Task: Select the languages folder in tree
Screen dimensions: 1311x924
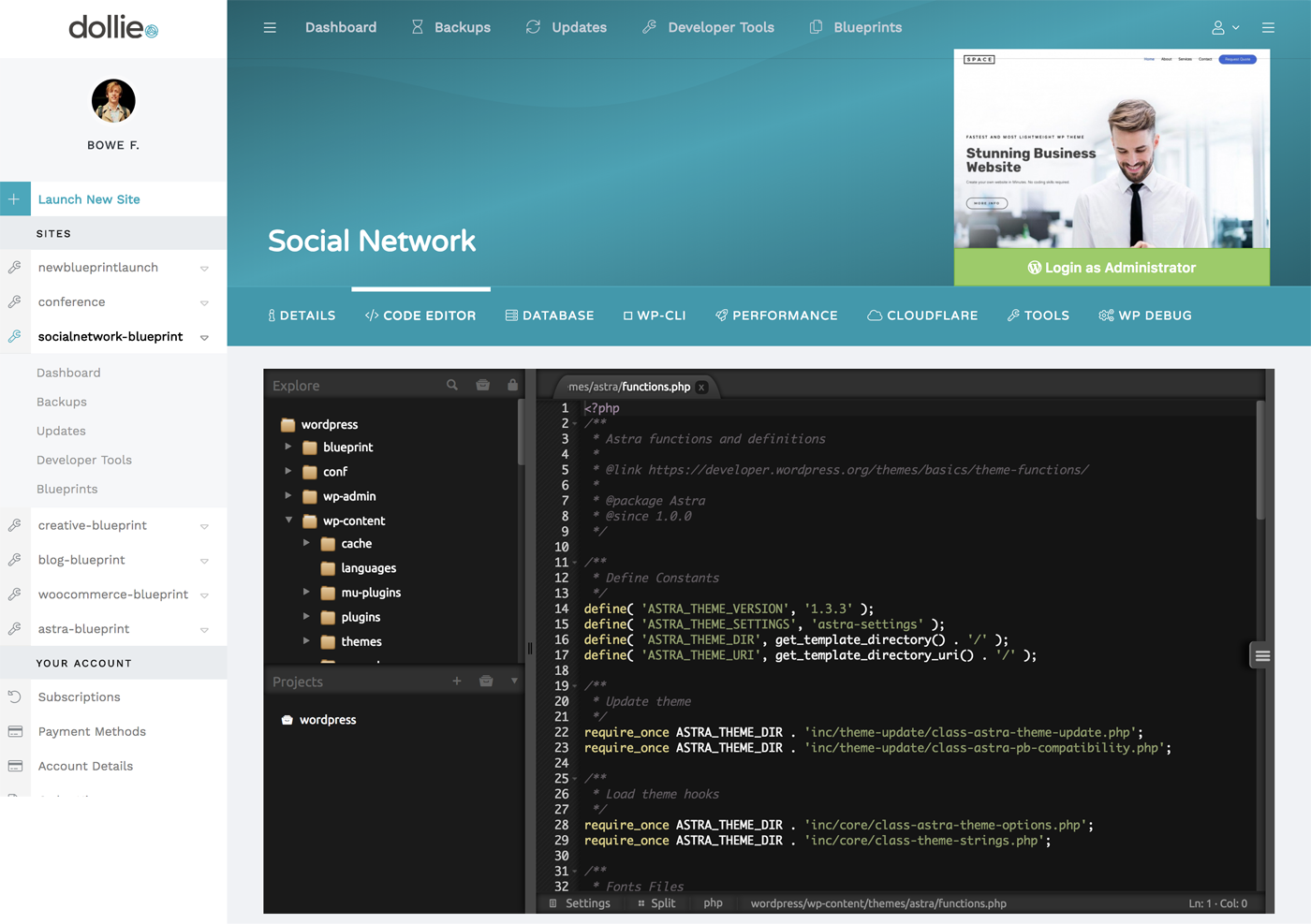Action: click(x=358, y=568)
